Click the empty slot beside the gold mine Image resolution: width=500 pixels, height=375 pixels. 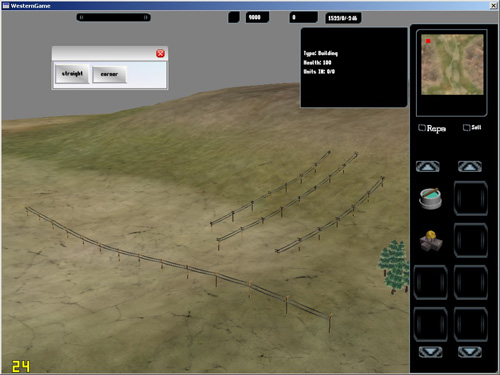pos(470,240)
